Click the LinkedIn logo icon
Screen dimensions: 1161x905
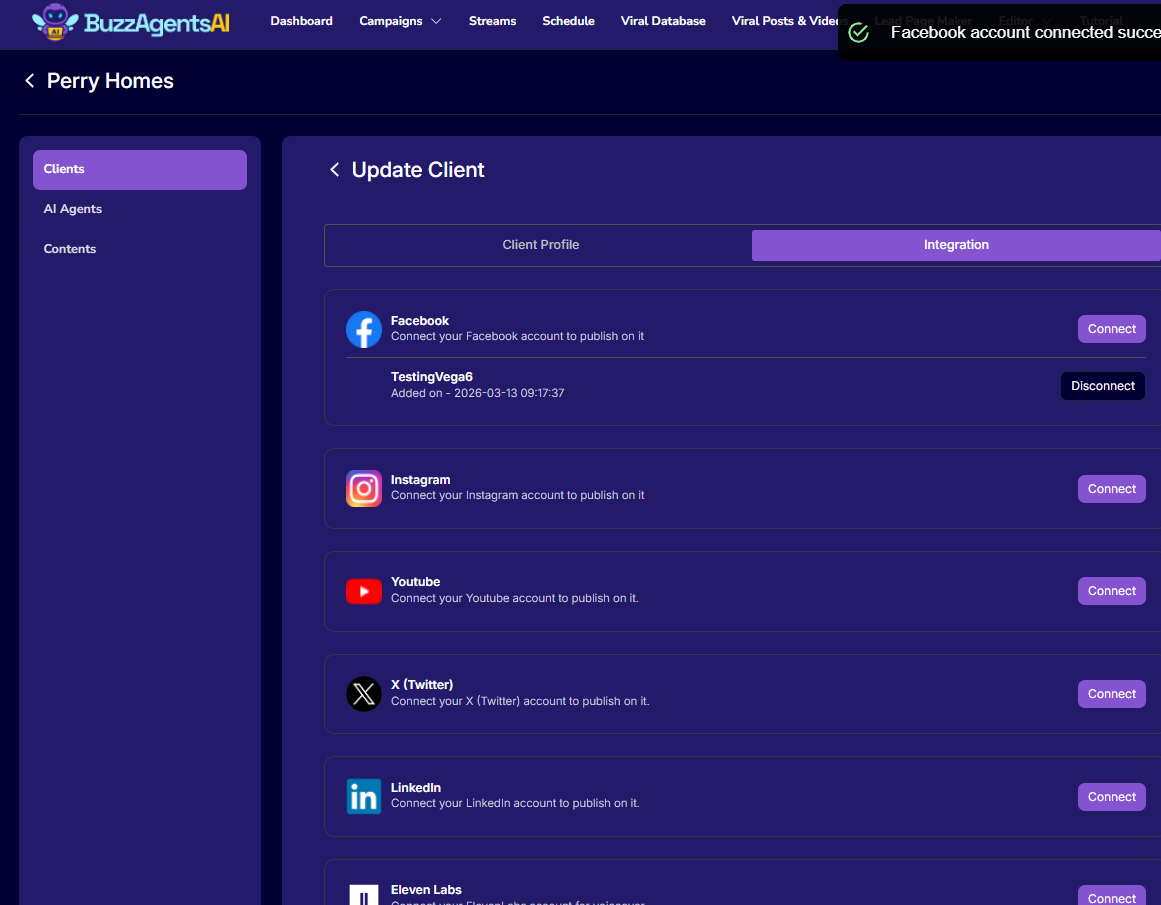(x=364, y=797)
